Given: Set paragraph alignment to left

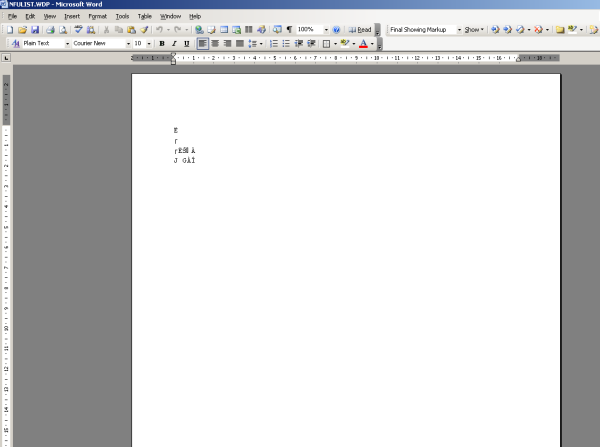Looking at the screenshot, I should (x=202, y=44).
